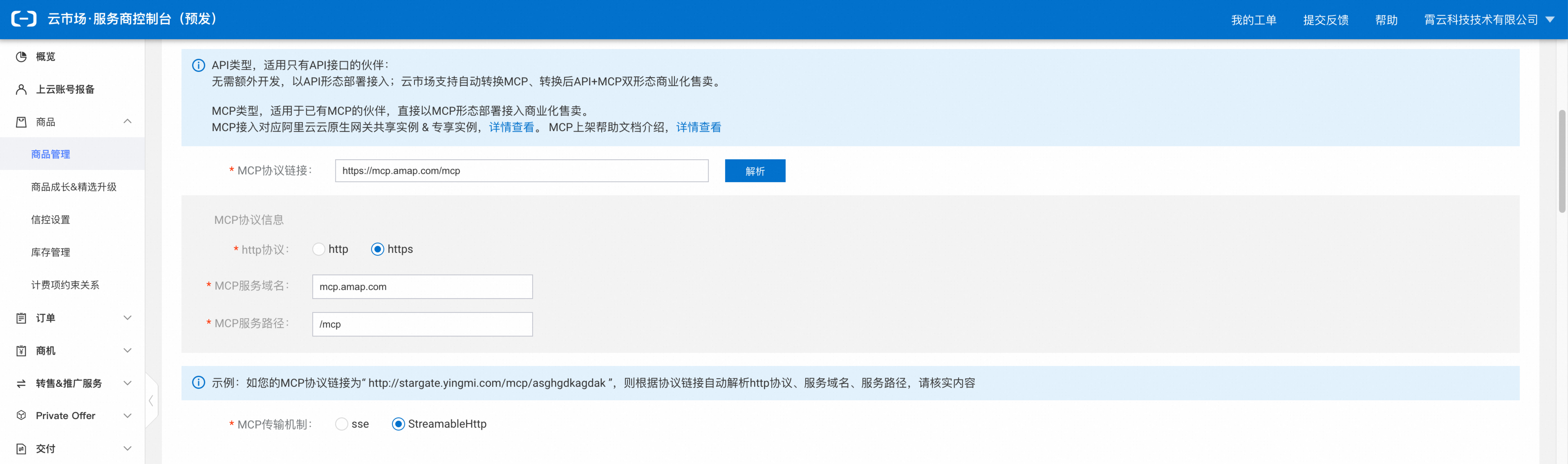
Task: Click the Private Offer label text
Action: coord(66,416)
